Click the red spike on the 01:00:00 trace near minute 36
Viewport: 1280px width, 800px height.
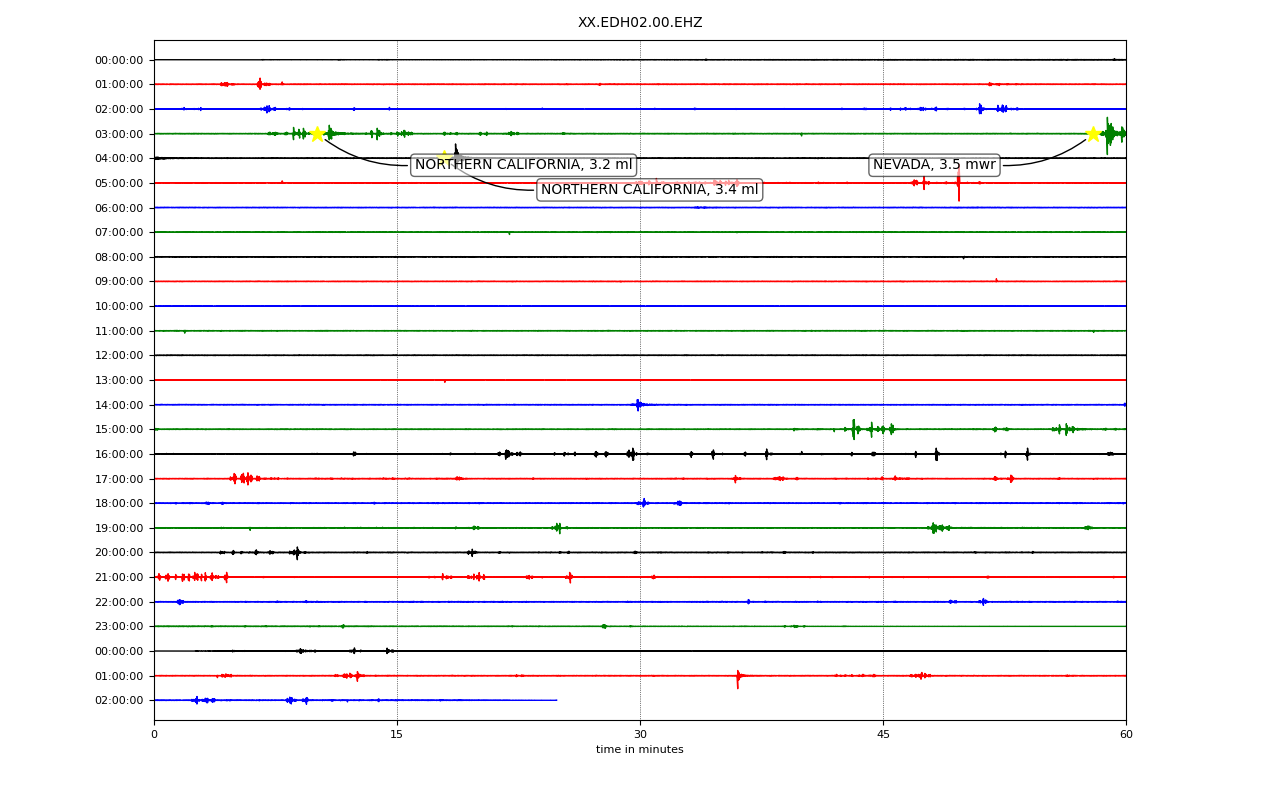738,678
